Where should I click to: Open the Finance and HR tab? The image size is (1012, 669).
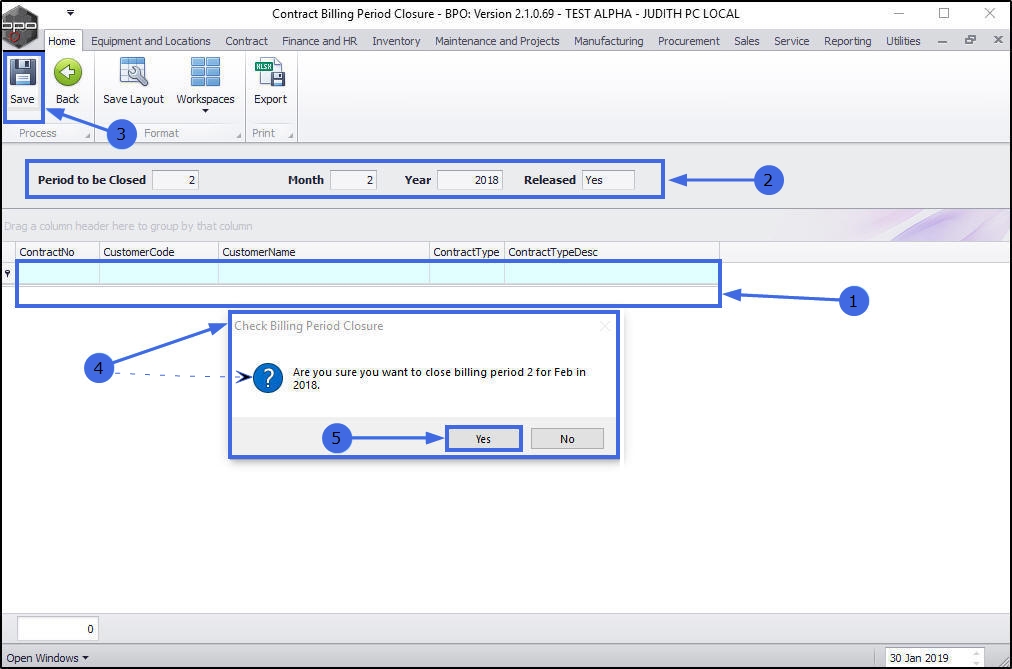pos(319,41)
